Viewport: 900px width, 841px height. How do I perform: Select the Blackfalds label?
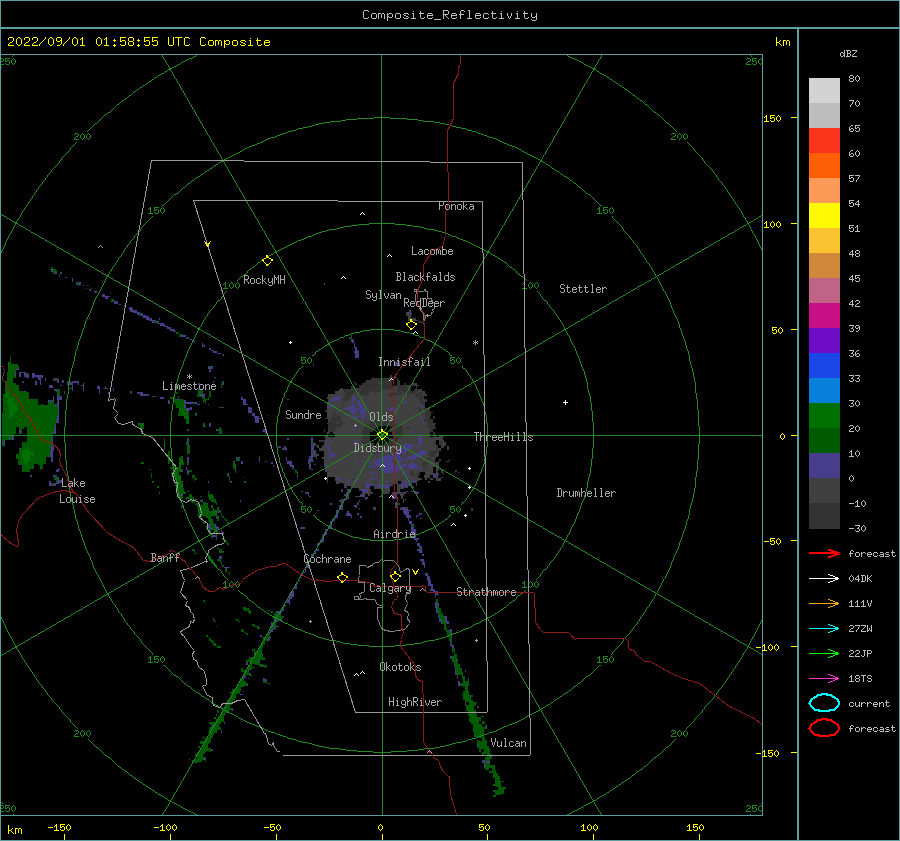click(x=425, y=277)
